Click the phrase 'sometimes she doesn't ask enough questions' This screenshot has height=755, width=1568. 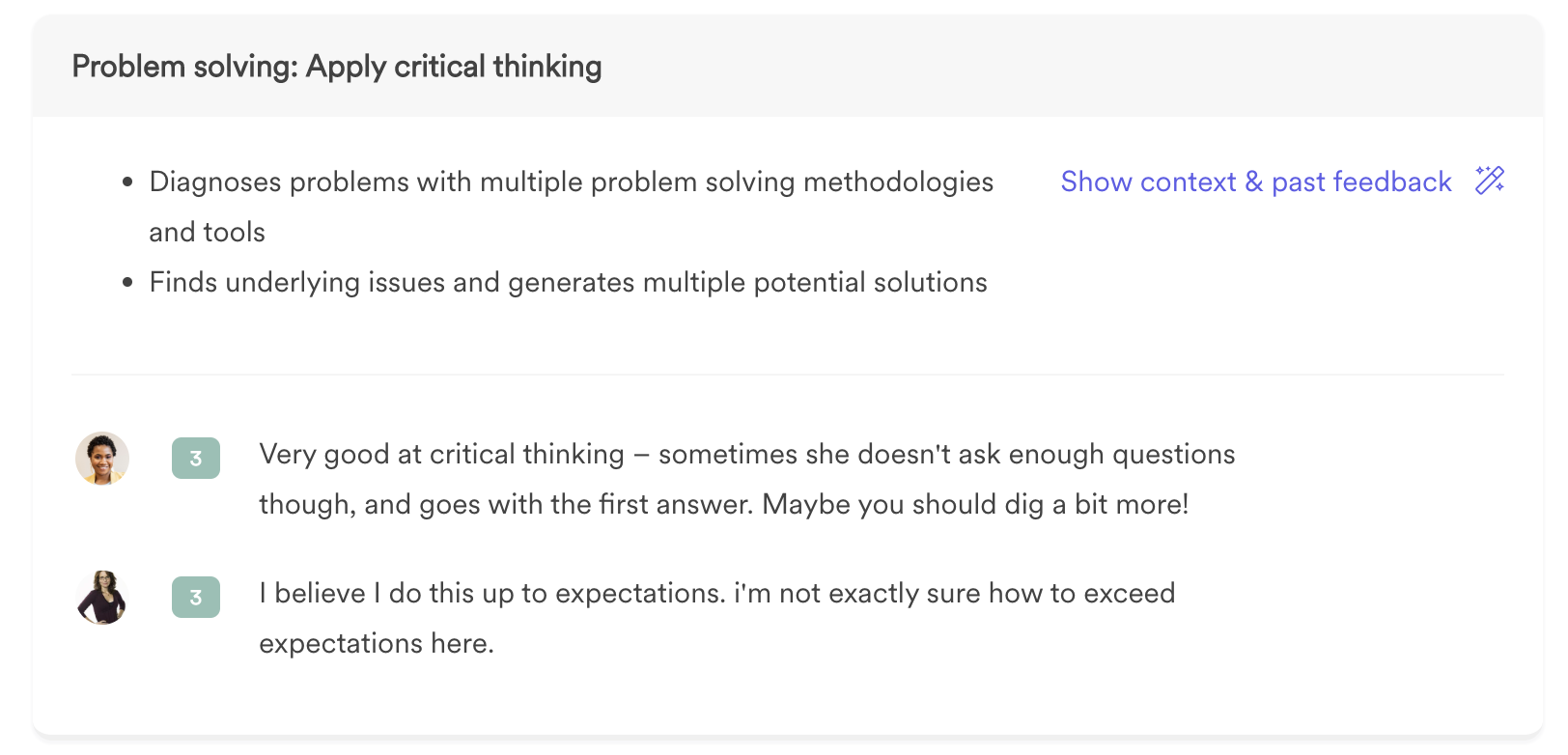coord(947,454)
